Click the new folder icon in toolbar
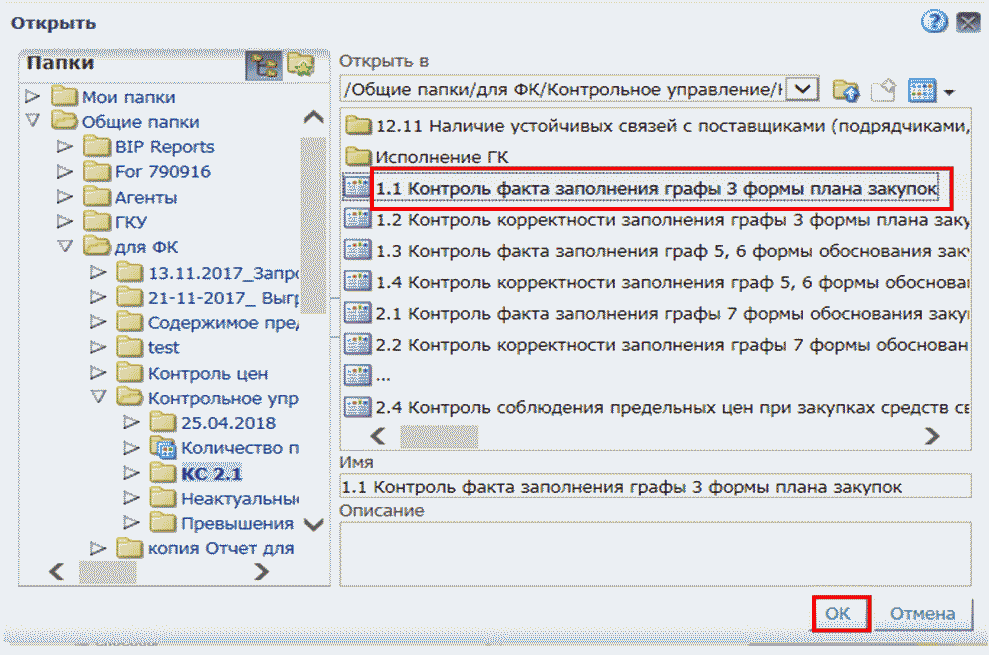This screenshot has width=989, height=655. click(882, 90)
